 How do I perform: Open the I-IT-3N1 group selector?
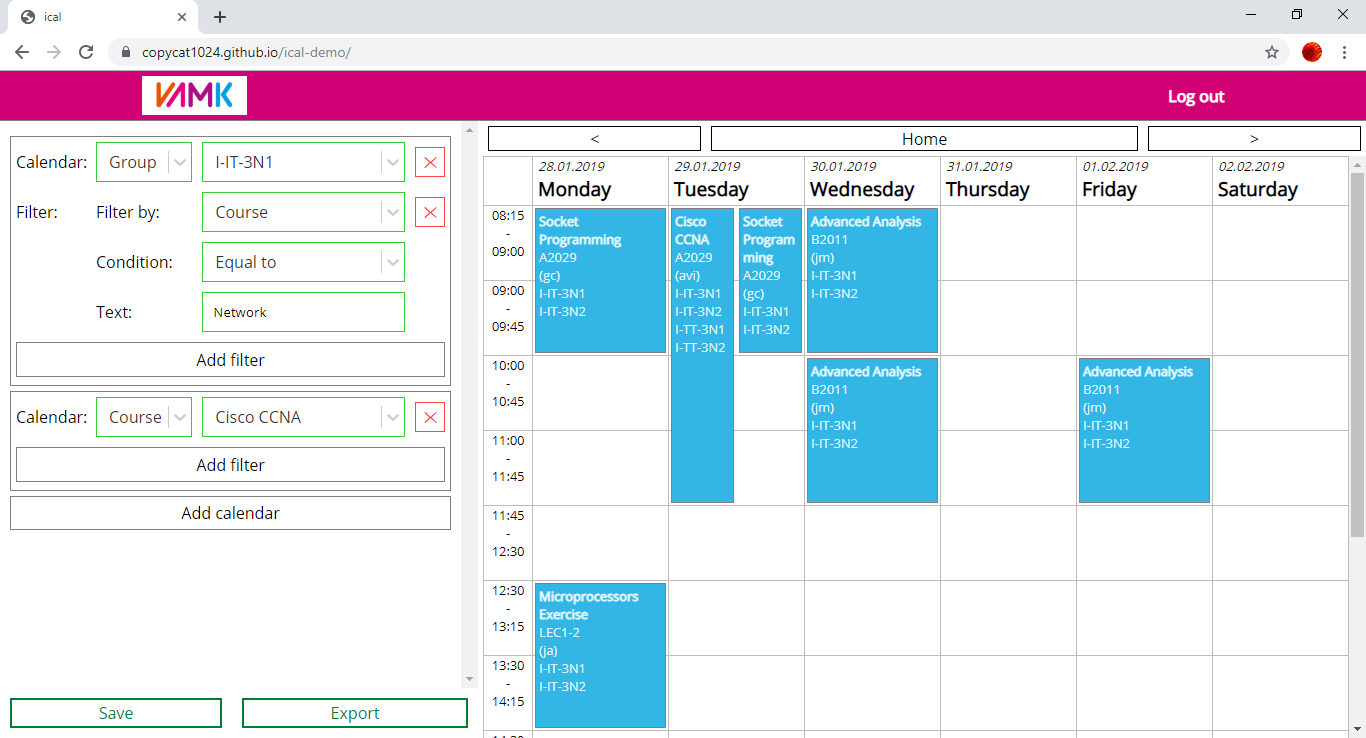pos(303,162)
